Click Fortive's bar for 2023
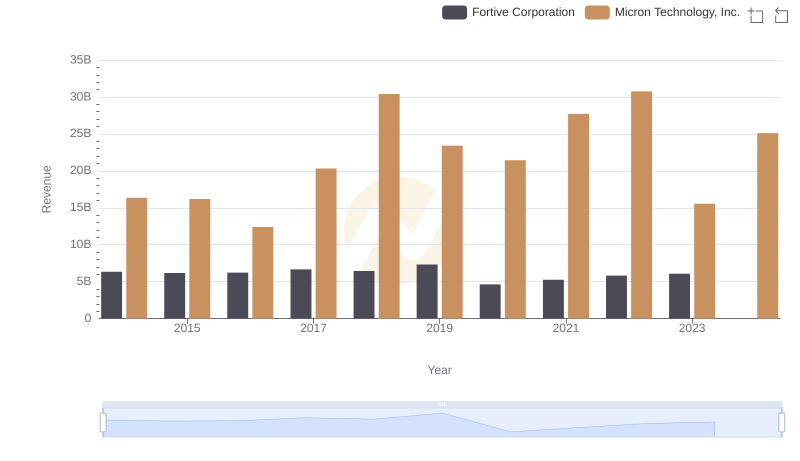Viewport: 800px width, 461px height. coord(679,296)
